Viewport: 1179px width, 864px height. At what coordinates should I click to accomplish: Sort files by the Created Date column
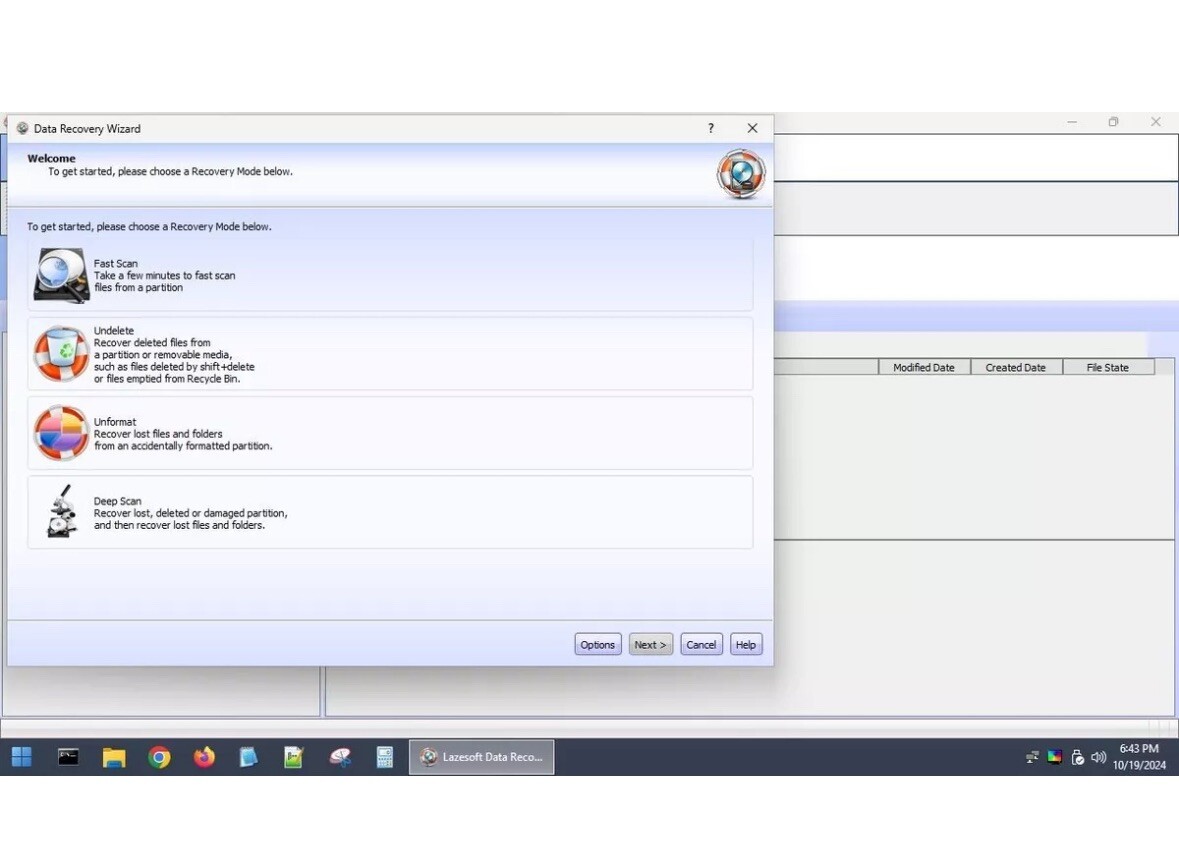[x=1015, y=367]
